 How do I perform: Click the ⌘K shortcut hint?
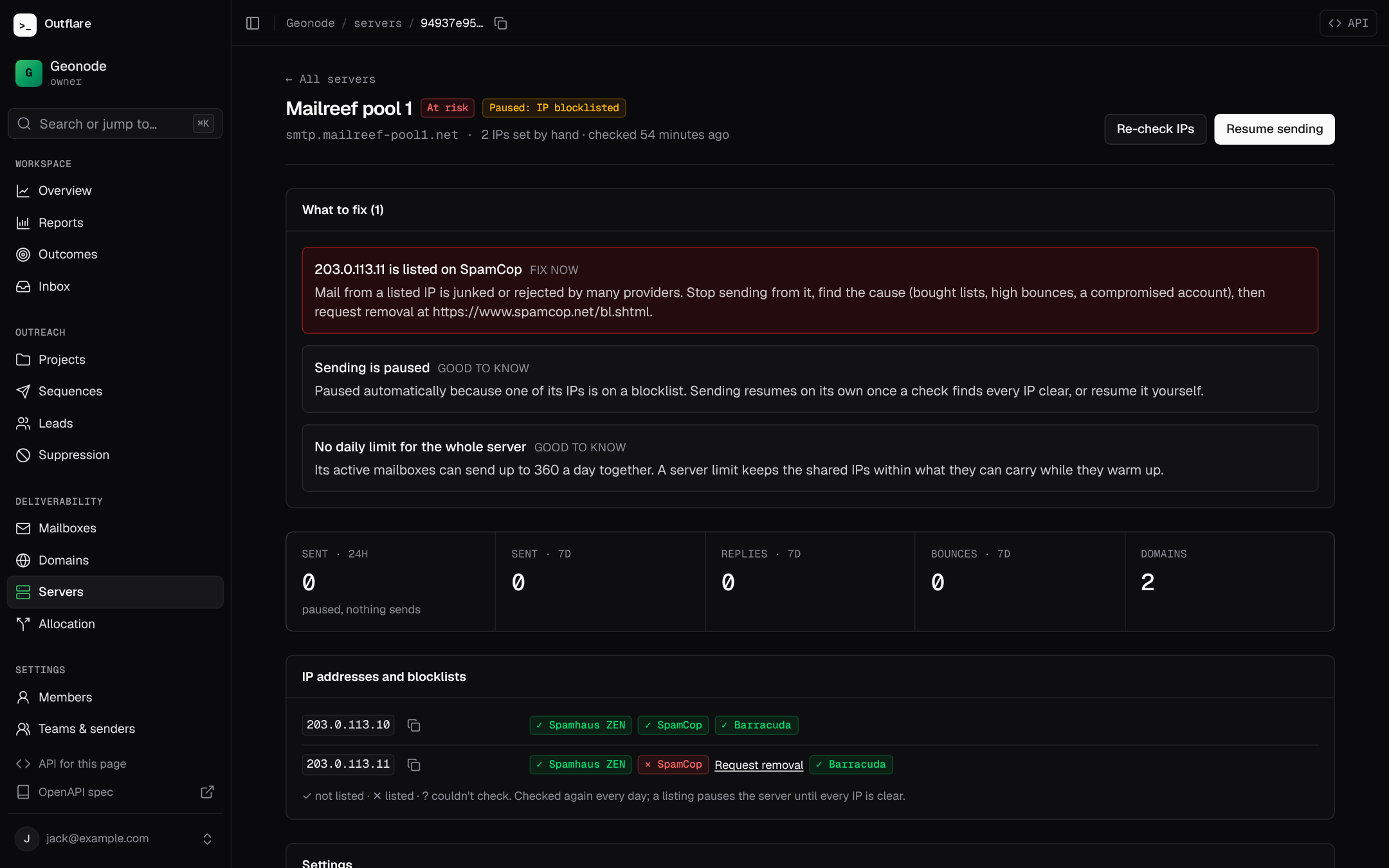(x=203, y=123)
